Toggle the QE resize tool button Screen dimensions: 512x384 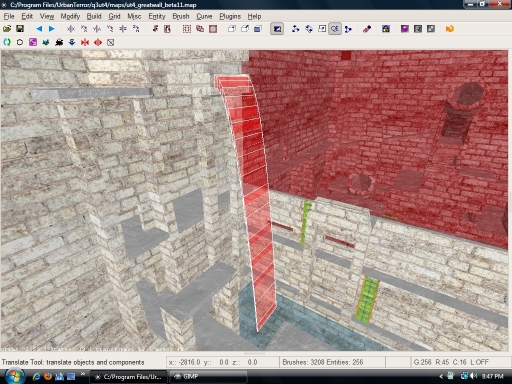[x=335, y=29]
